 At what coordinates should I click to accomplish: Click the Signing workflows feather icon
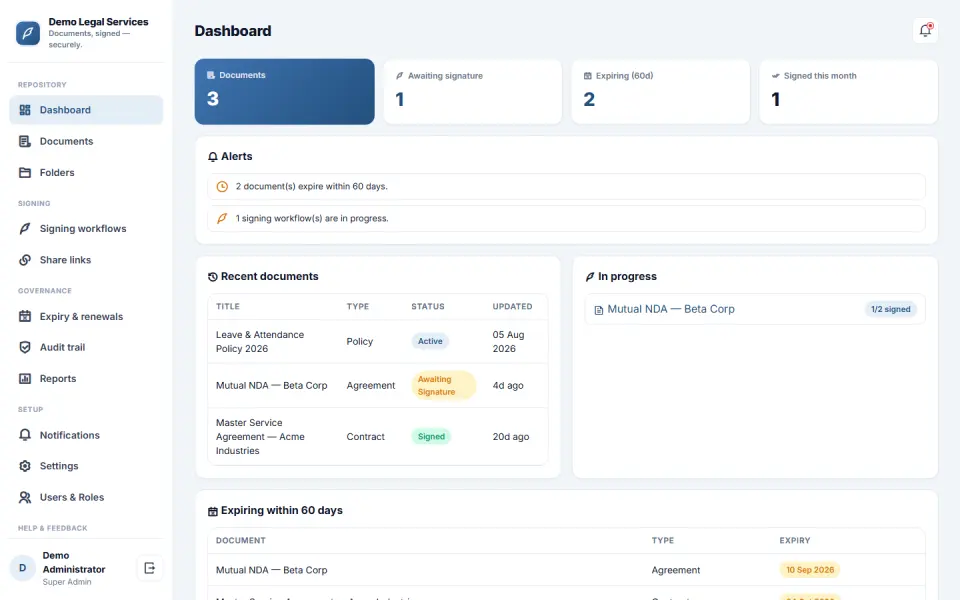tap(24, 228)
